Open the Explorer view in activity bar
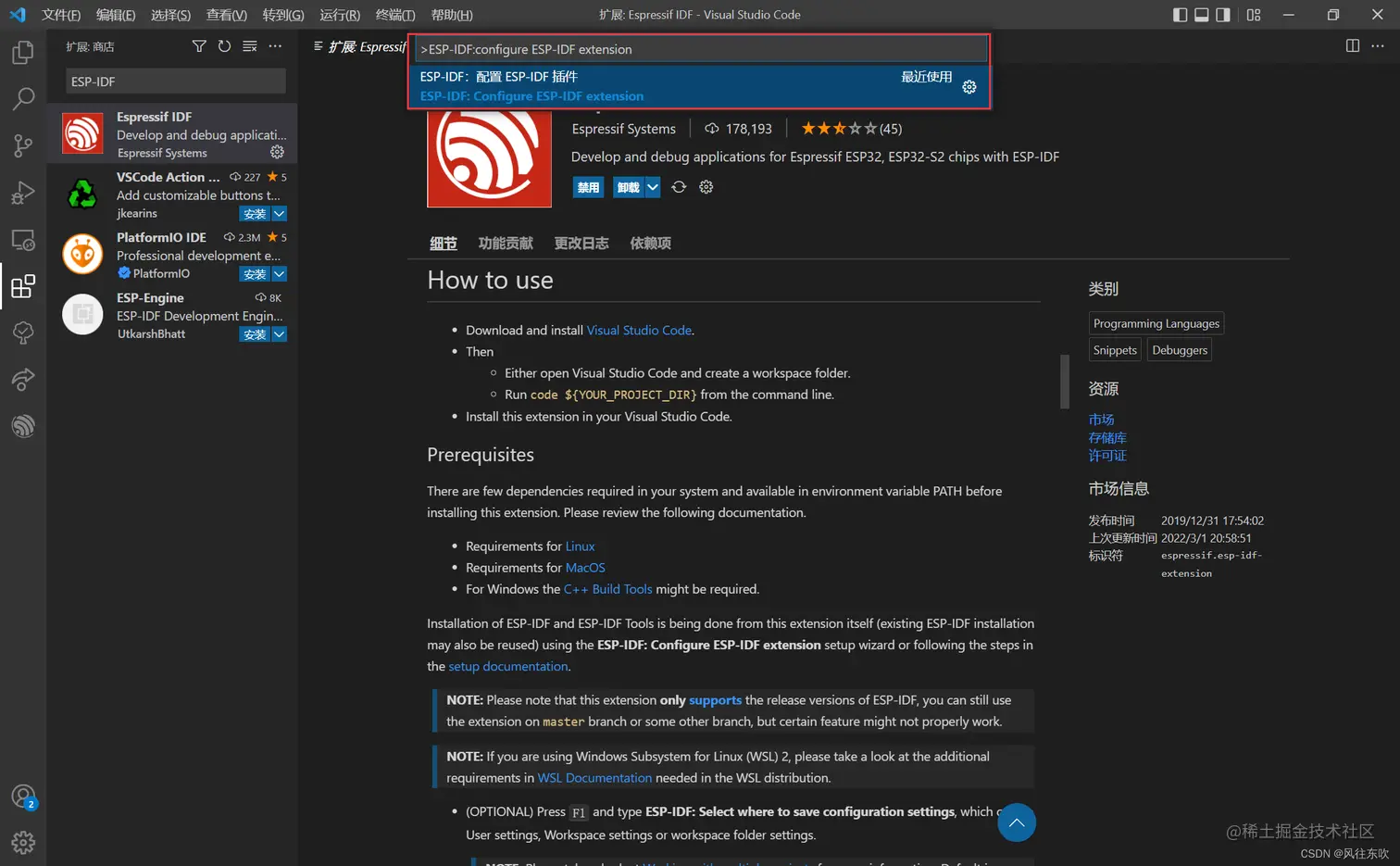 [23, 52]
